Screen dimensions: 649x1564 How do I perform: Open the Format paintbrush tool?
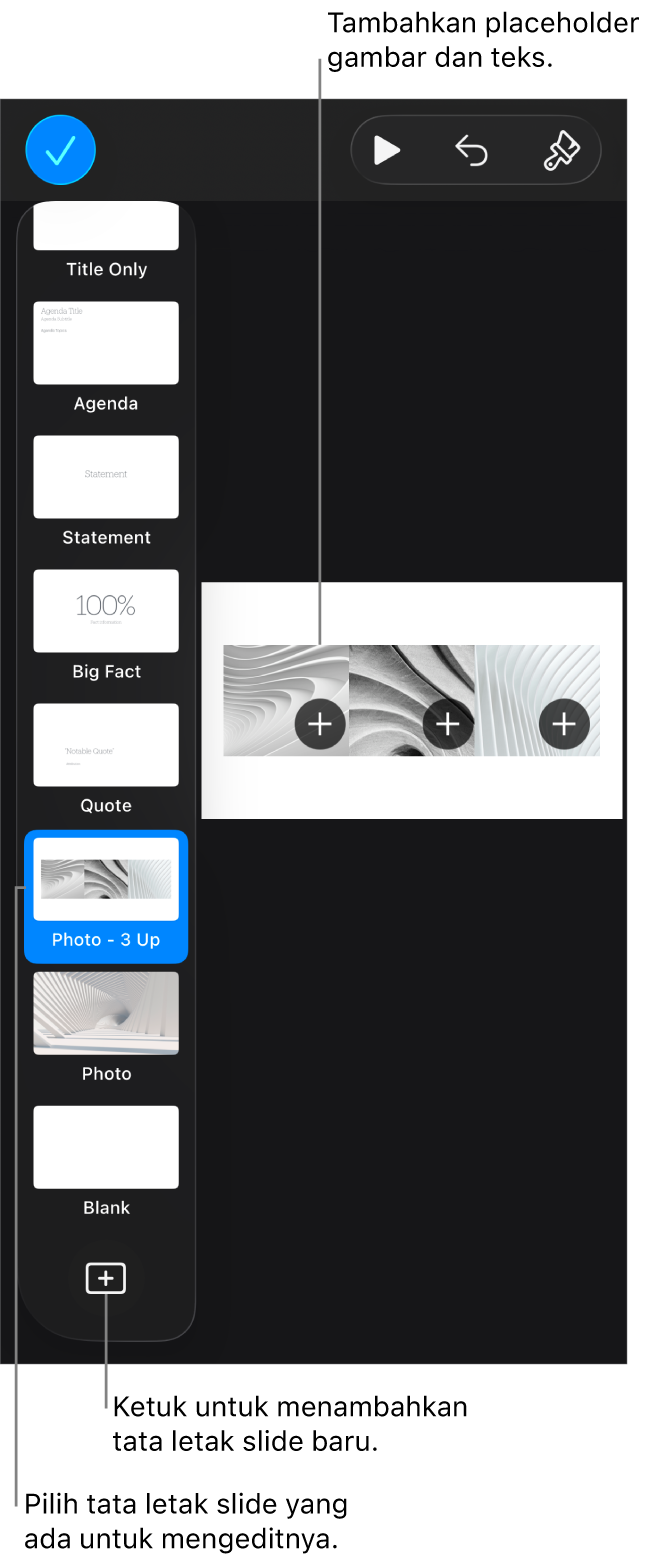560,151
